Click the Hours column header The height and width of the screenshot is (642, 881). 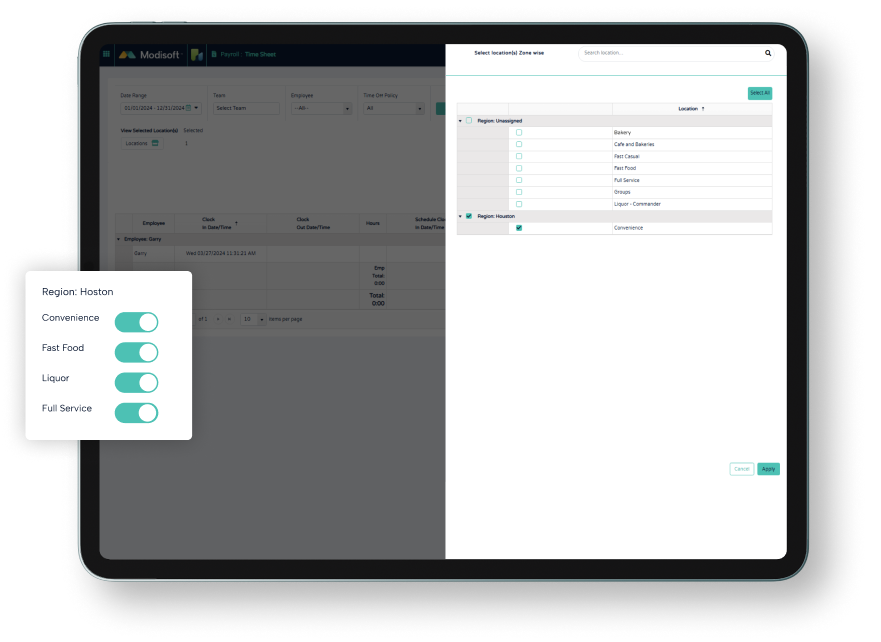pos(373,223)
